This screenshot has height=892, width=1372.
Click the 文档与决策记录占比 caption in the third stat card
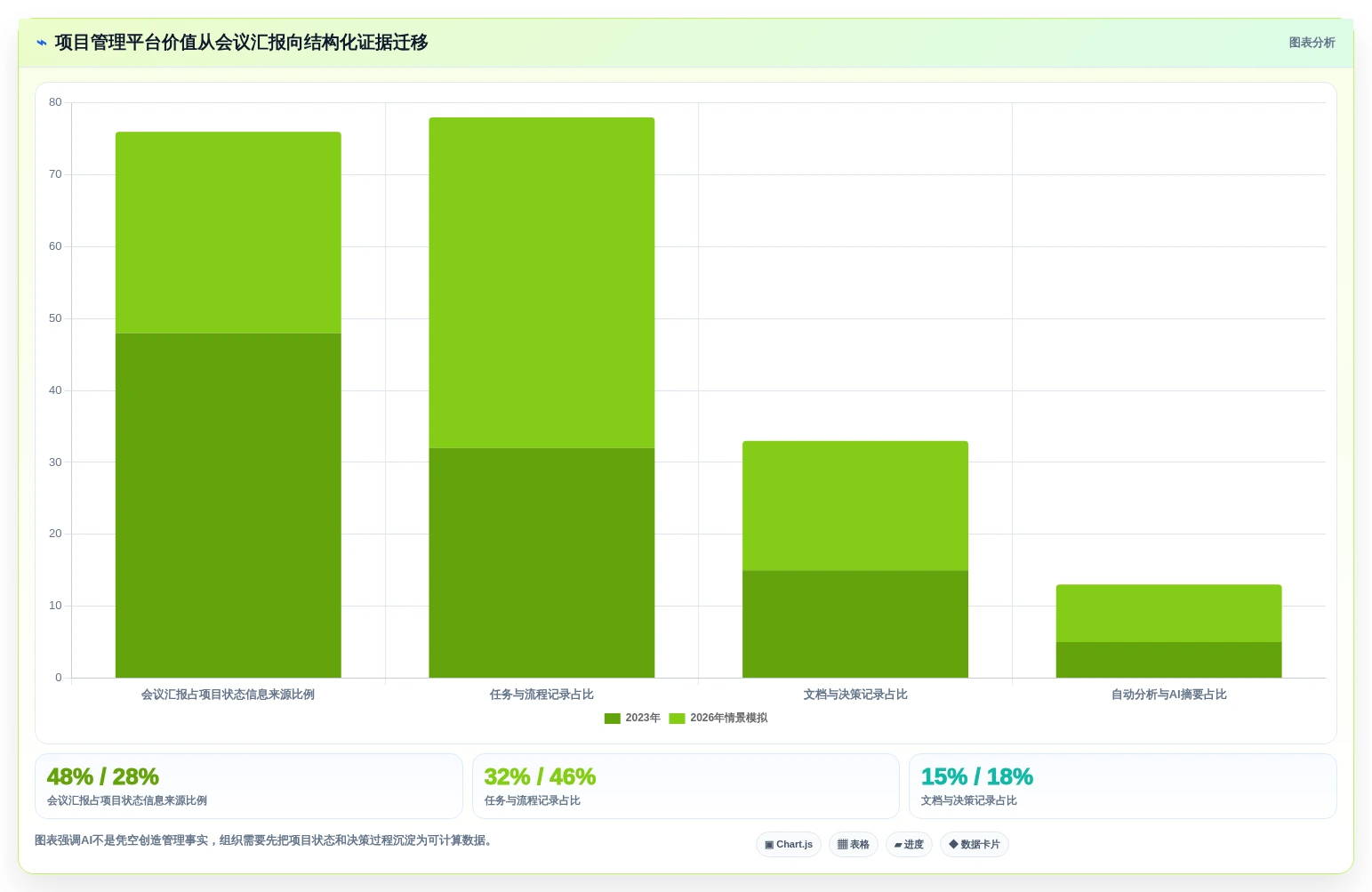pos(969,800)
